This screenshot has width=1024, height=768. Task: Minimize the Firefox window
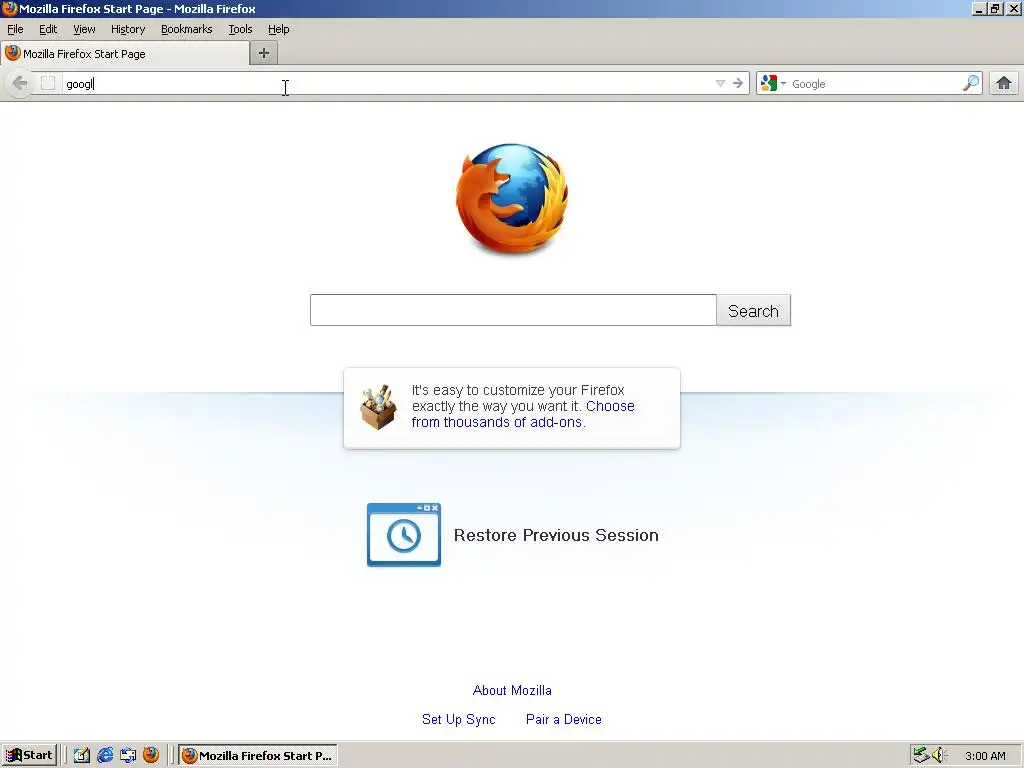[978, 8]
